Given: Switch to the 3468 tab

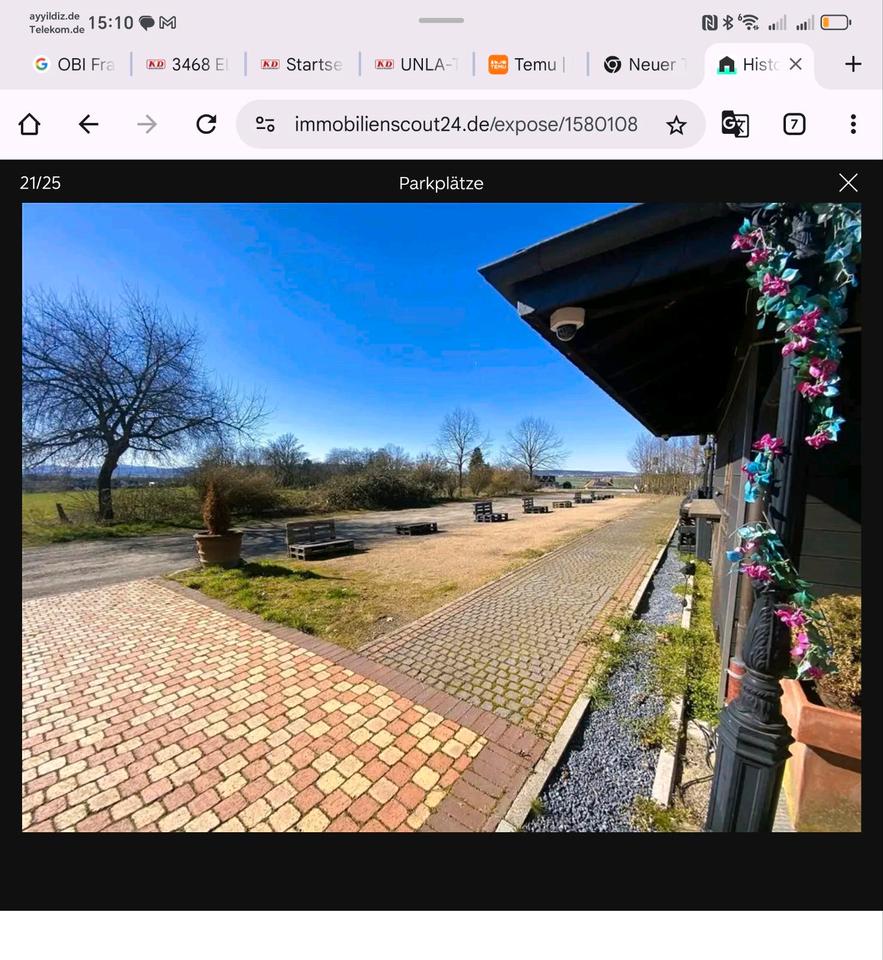Looking at the screenshot, I should pos(188,64).
